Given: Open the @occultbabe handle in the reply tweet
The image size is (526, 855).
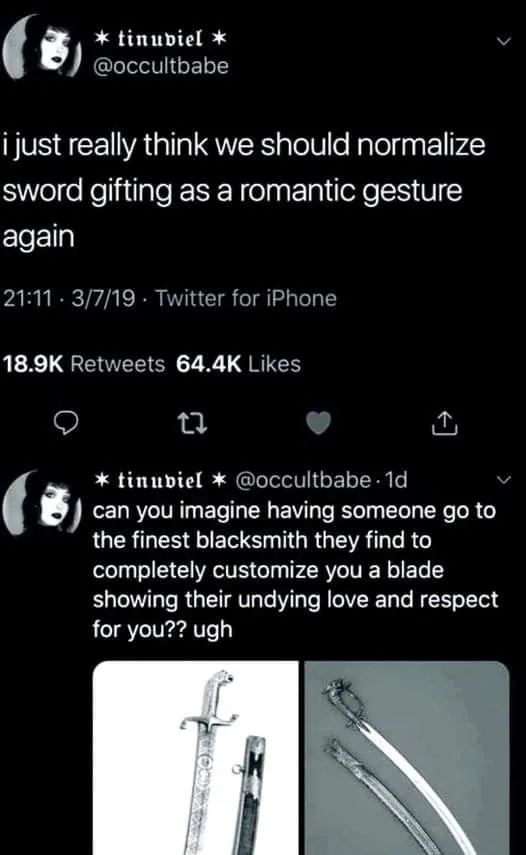Looking at the screenshot, I should pos(303,480).
